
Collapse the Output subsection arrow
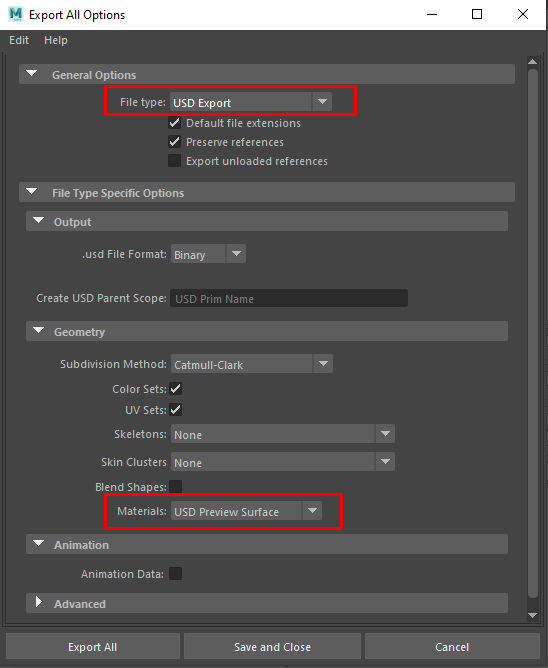(39, 221)
